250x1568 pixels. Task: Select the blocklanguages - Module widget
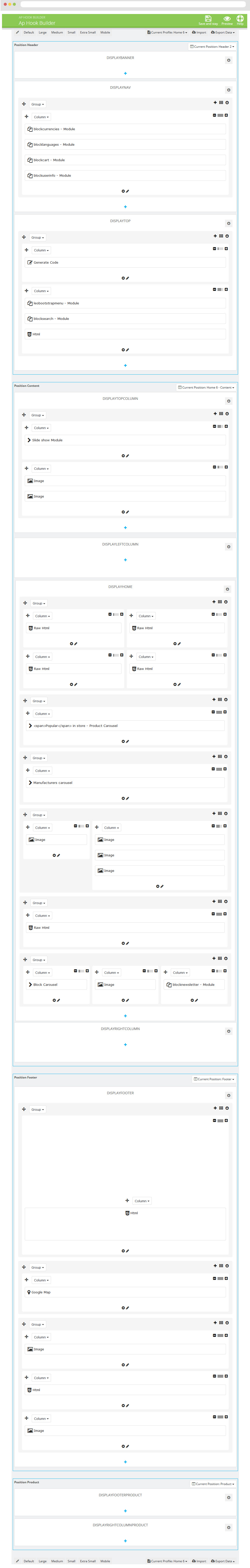(125, 145)
